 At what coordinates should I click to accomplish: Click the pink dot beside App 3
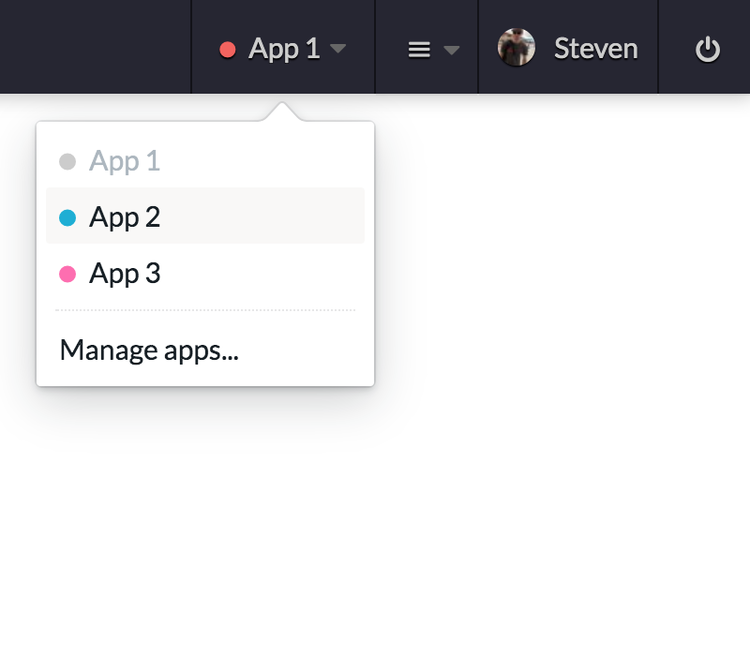pos(67,274)
